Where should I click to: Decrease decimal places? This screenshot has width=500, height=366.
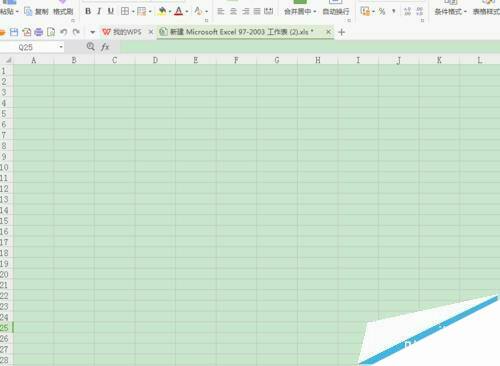click(x=420, y=11)
